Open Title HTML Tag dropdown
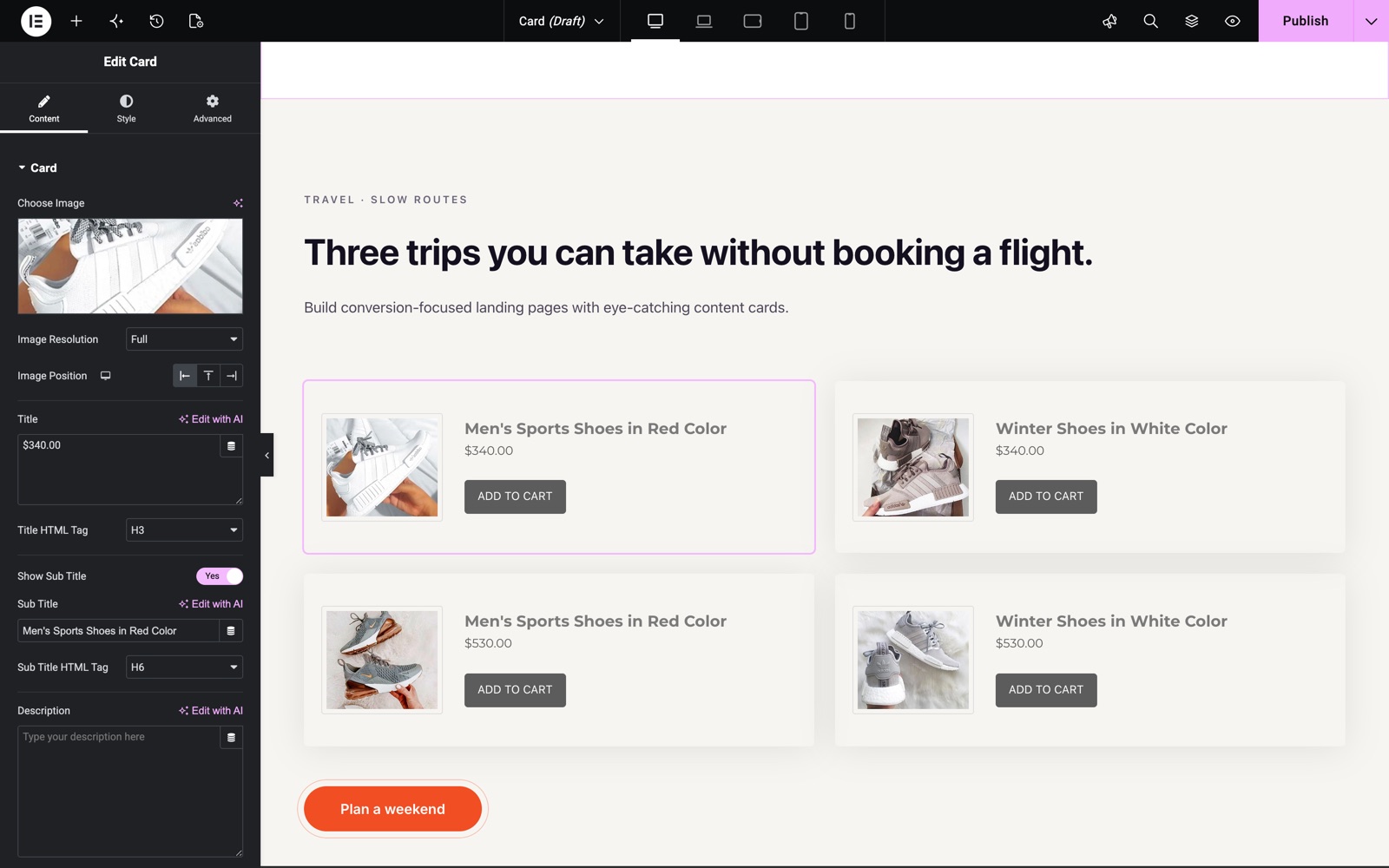The image size is (1389, 868). [184, 530]
